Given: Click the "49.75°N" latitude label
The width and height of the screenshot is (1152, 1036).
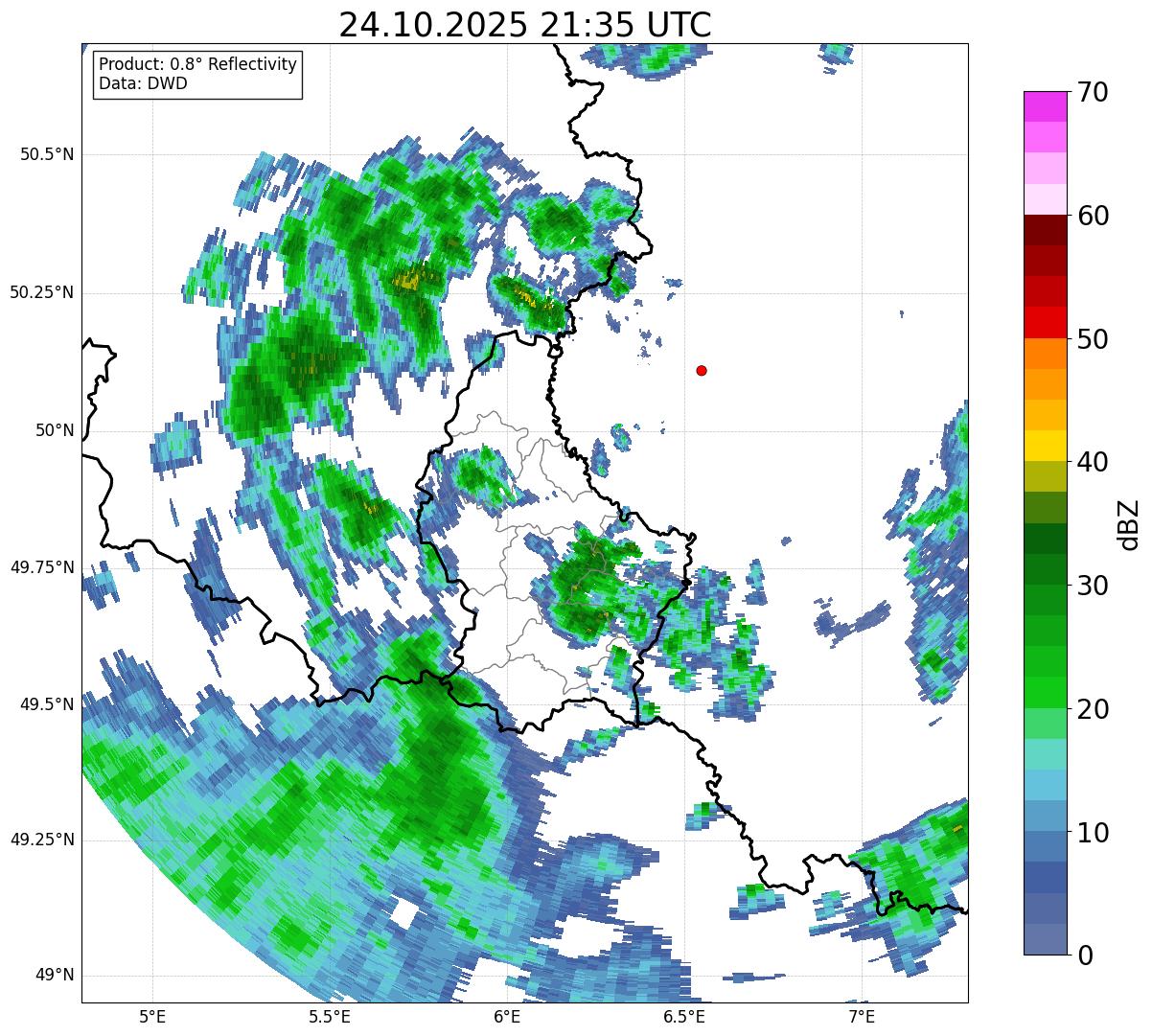Looking at the screenshot, I should [x=42, y=567].
